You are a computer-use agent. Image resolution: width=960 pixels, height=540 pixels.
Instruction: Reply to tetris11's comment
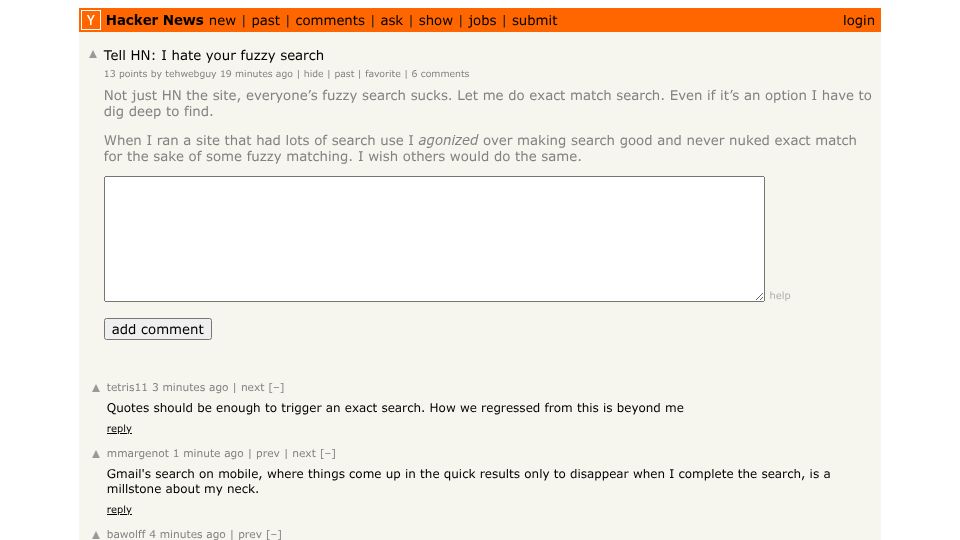click(x=119, y=429)
